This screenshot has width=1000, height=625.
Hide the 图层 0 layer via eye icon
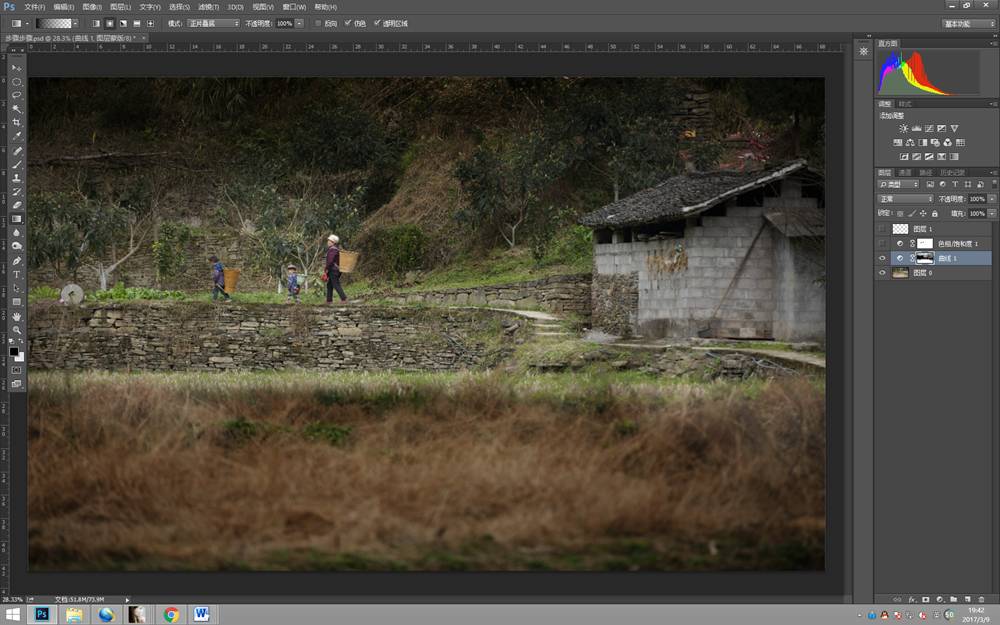882,272
